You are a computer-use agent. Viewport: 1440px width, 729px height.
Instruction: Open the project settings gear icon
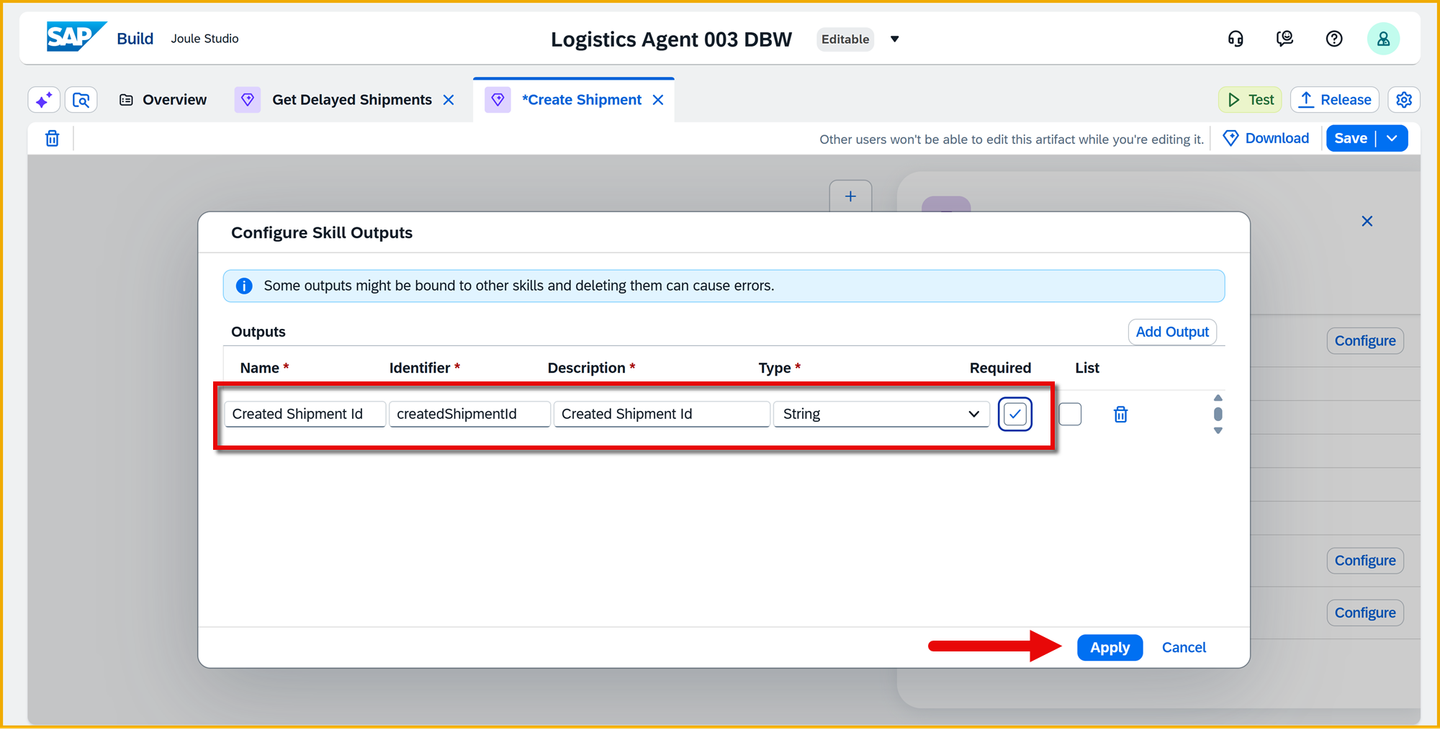[1404, 100]
